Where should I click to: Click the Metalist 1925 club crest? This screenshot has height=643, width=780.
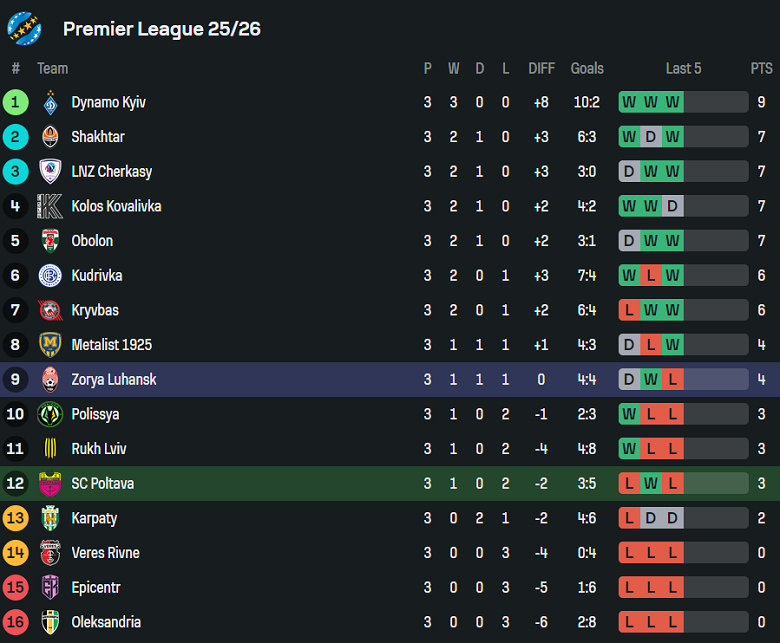tap(50, 345)
